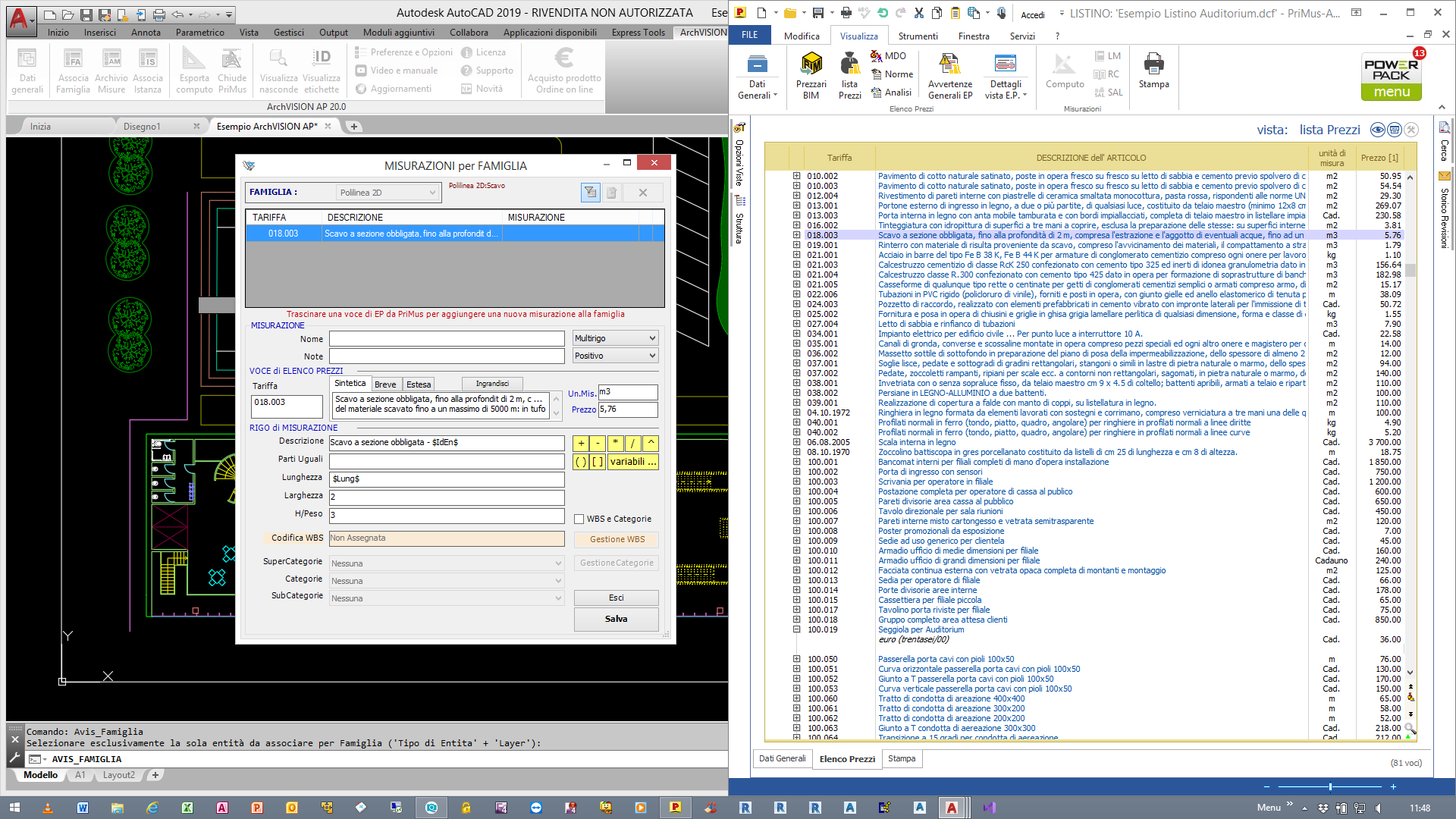Adjust the PriMus zoom slider

tap(1330, 786)
